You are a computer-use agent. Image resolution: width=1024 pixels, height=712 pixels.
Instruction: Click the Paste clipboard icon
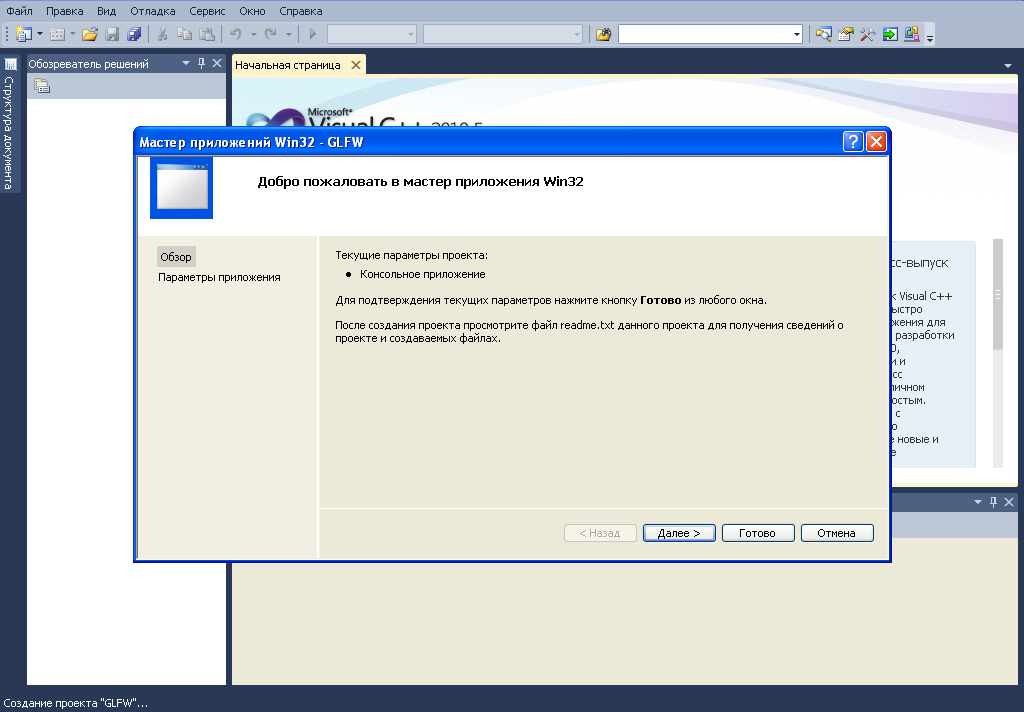[x=207, y=34]
